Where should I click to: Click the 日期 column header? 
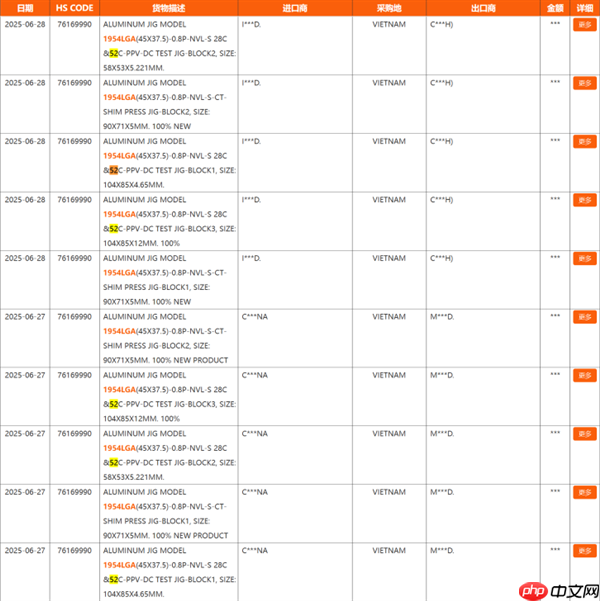25,7
